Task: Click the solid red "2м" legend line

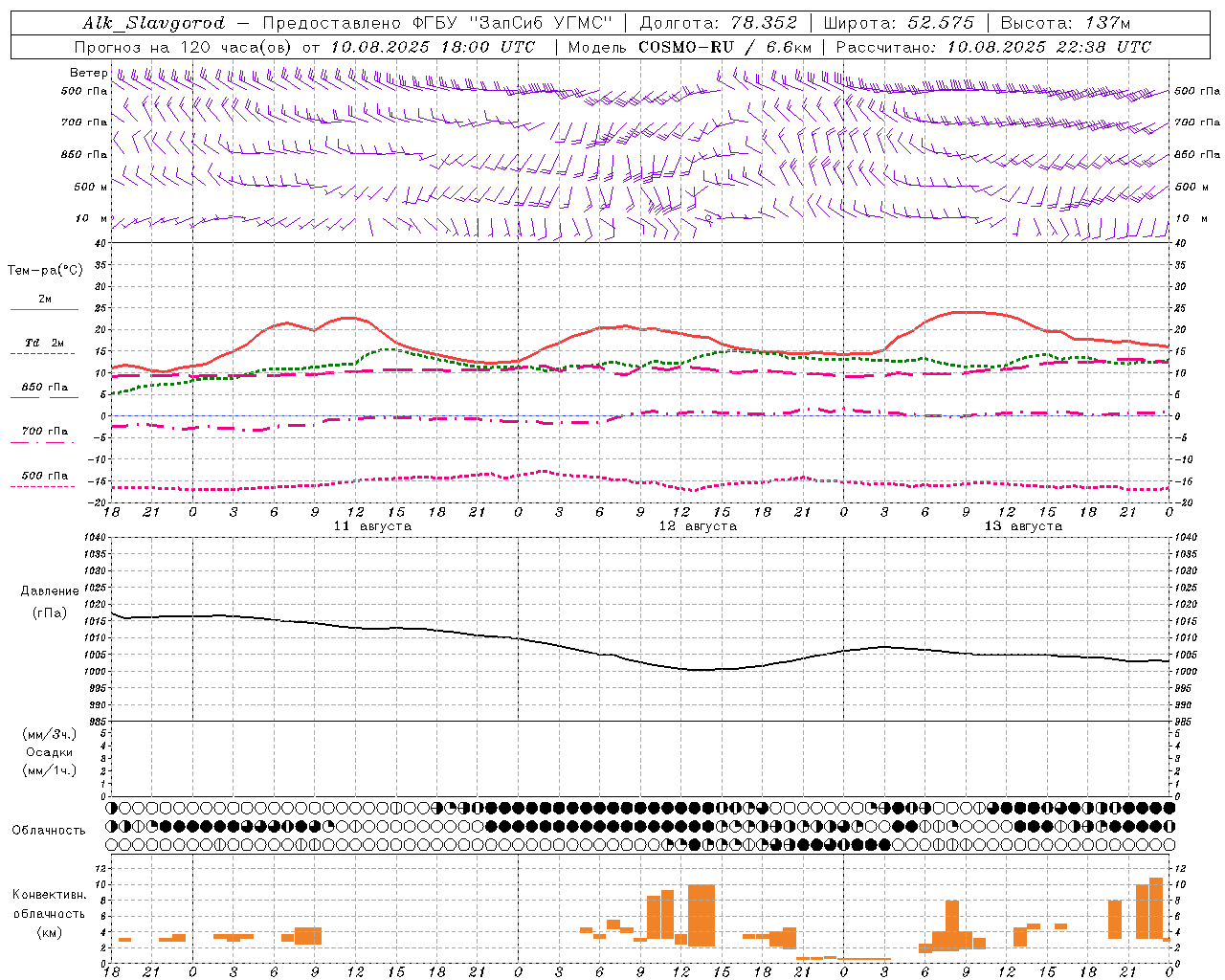Action: (44, 310)
